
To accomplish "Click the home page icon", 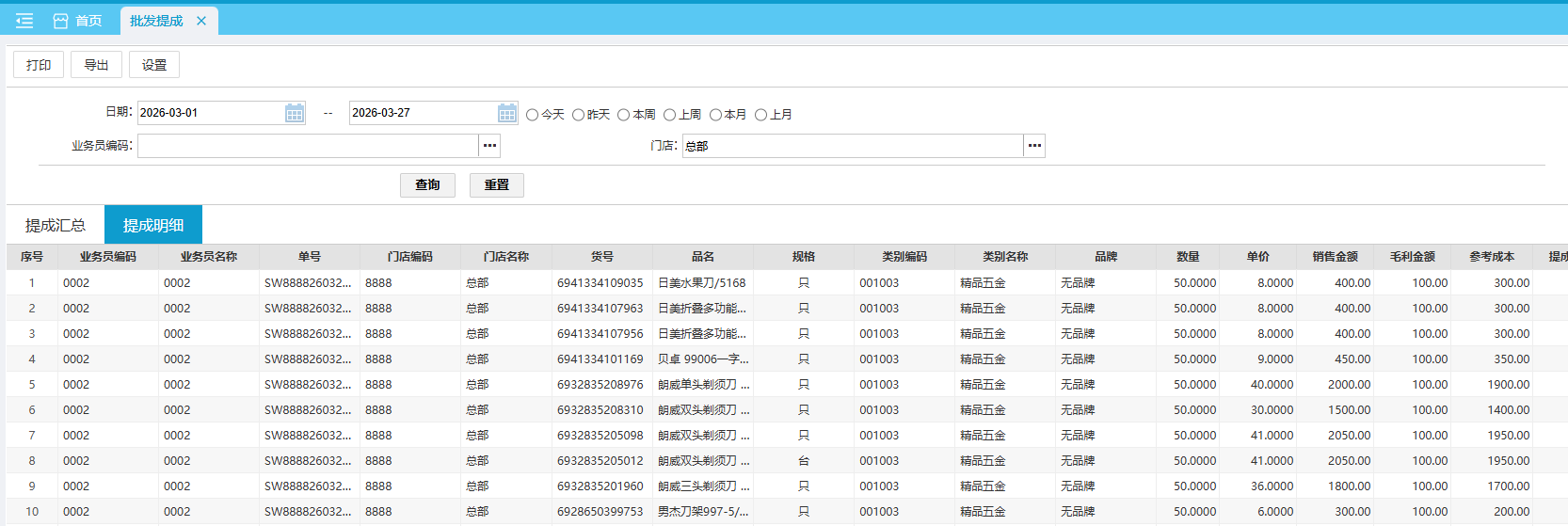I will tap(61, 21).
